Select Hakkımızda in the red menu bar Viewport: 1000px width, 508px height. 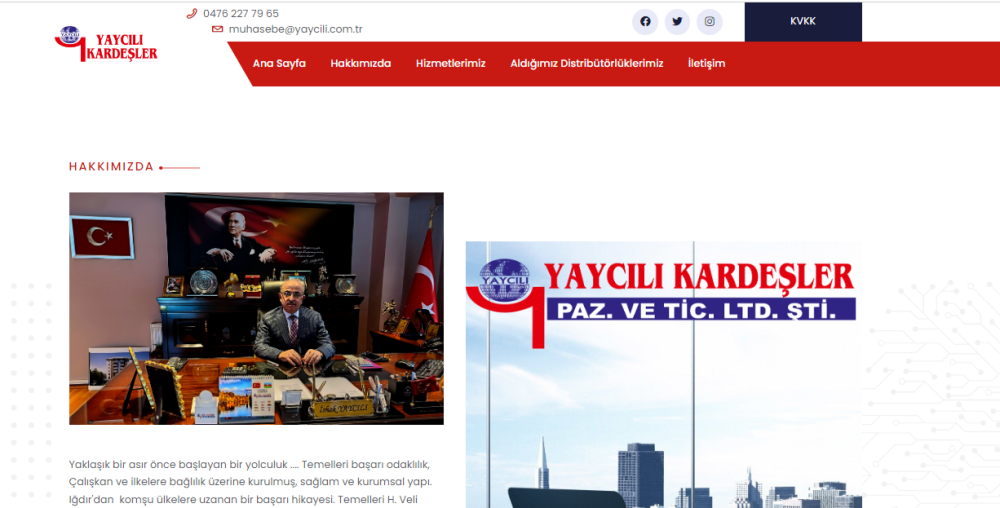coord(360,63)
